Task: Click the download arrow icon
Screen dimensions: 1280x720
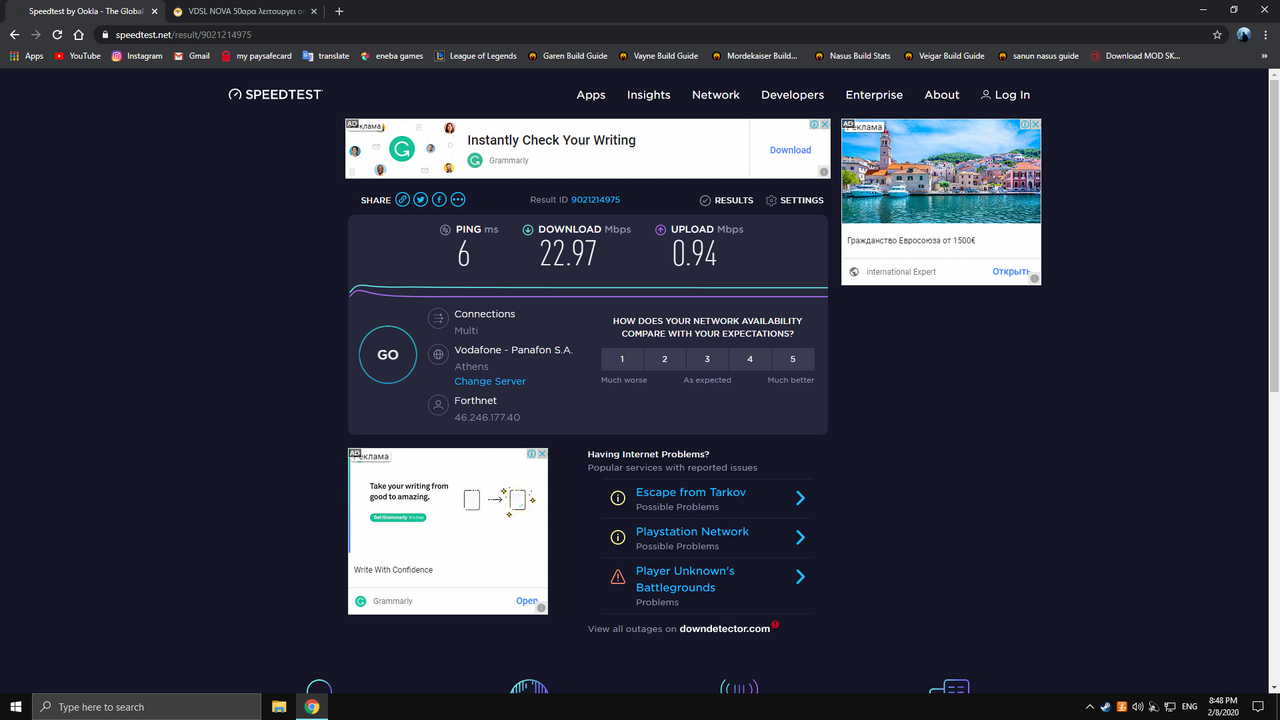Action: click(528, 230)
